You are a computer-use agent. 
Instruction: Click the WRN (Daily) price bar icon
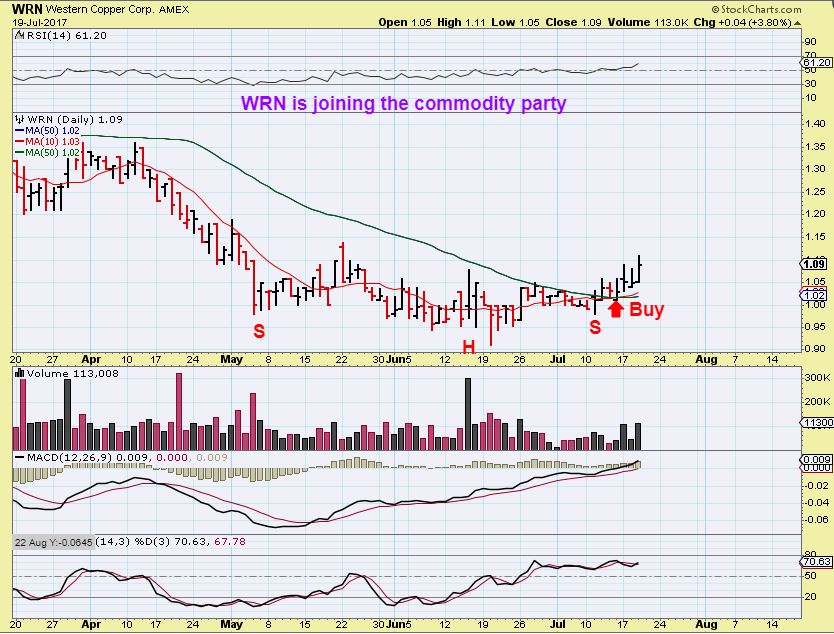[x=20, y=119]
